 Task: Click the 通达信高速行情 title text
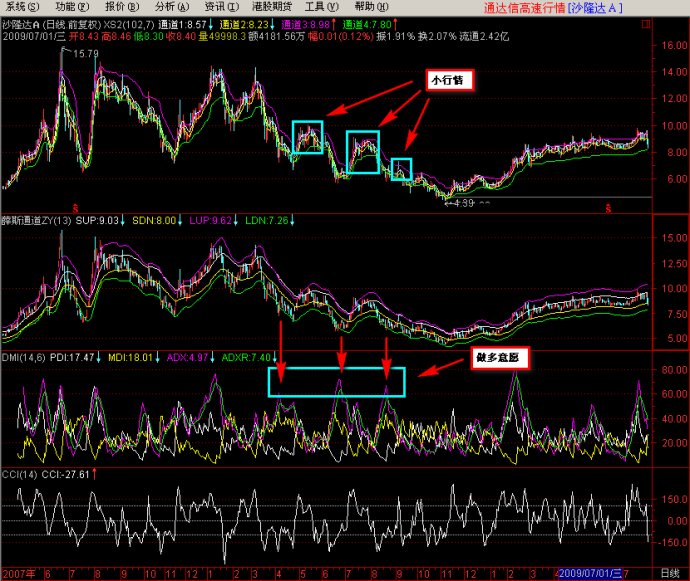[525, 8]
